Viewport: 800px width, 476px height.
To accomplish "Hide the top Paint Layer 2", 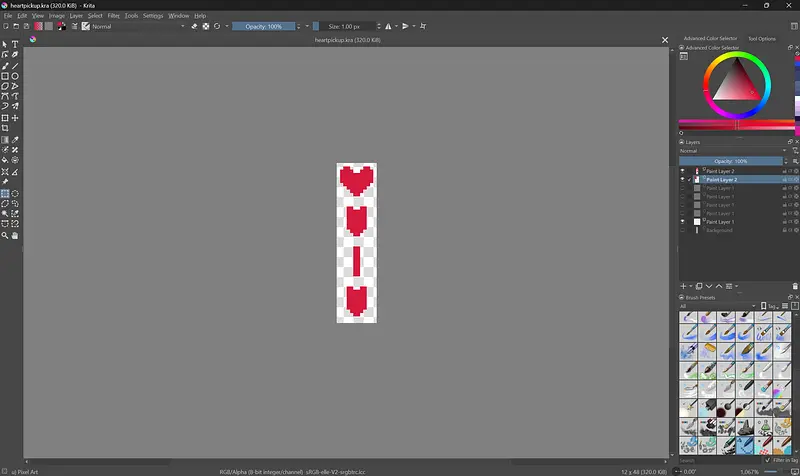I will (x=683, y=171).
